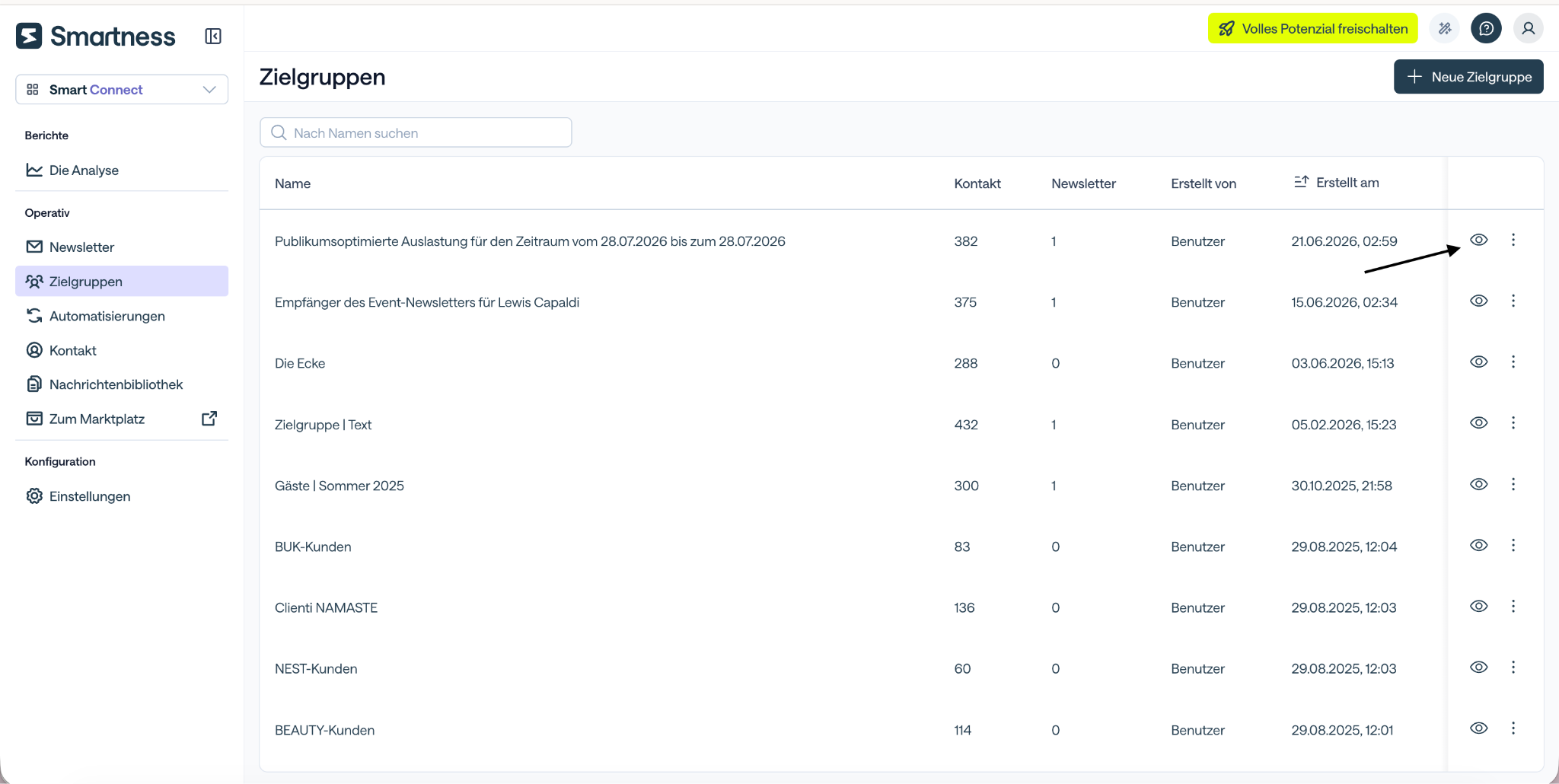1559x784 pixels.
Task: Sort by Erstellt am column icon
Action: (x=1301, y=182)
